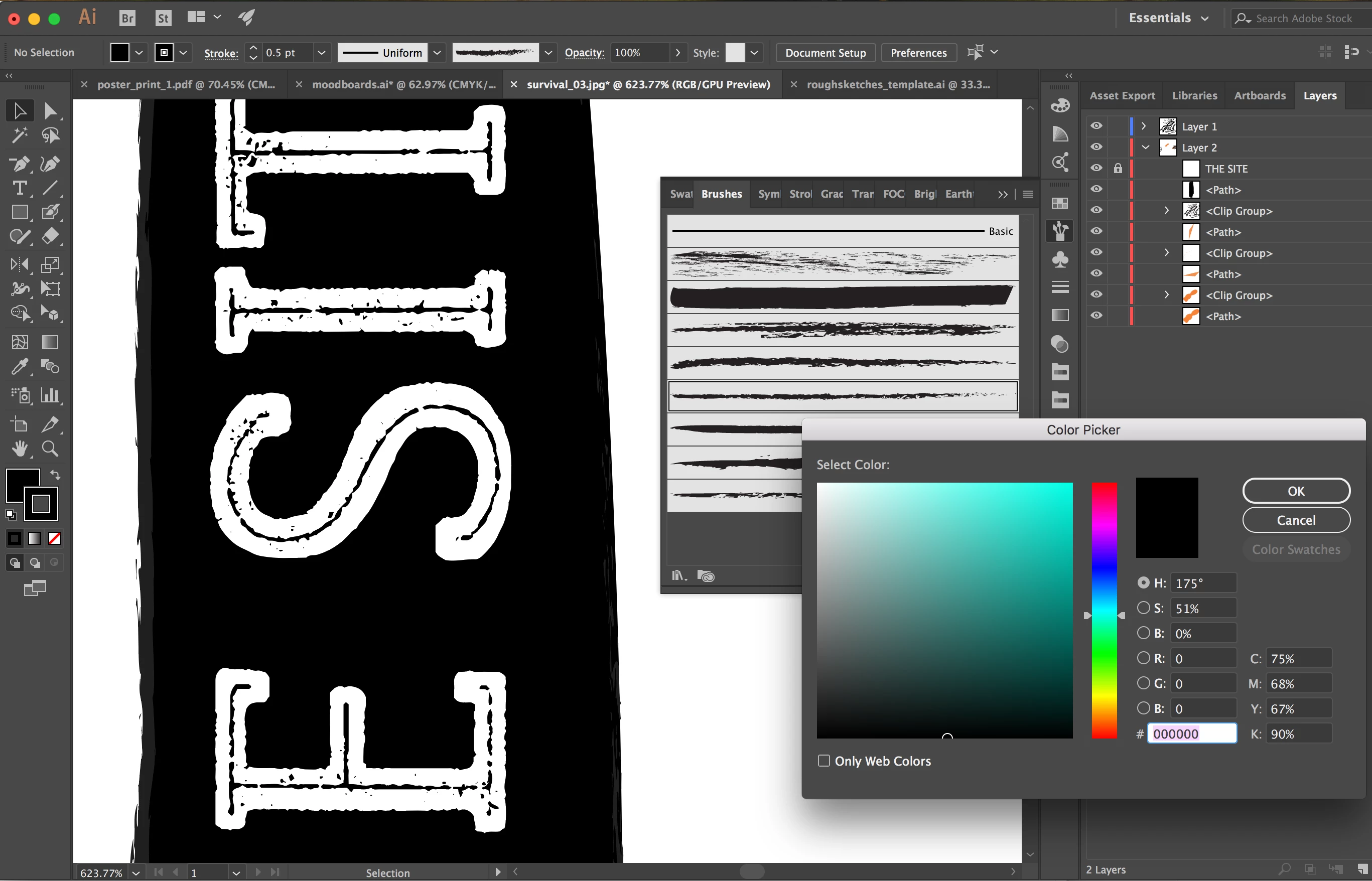The width and height of the screenshot is (1372, 881).
Task: Hide Layer 1 with its eye icon
Action: coord(1095,126)
